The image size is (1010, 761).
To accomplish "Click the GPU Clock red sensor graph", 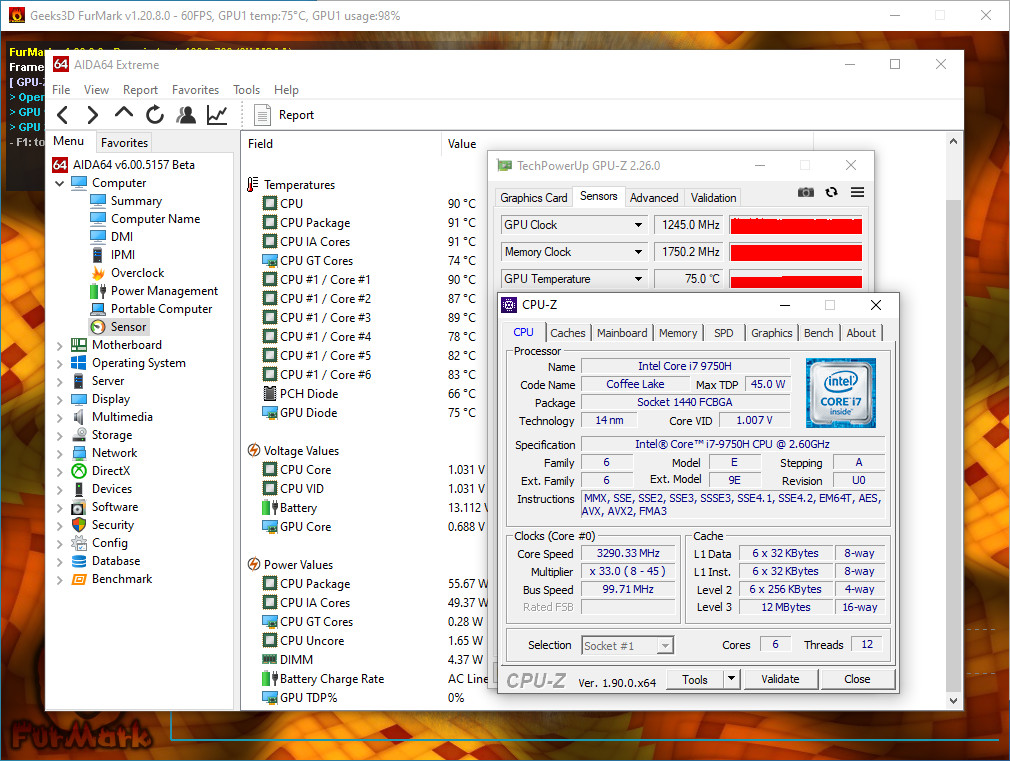I will 796,226.
